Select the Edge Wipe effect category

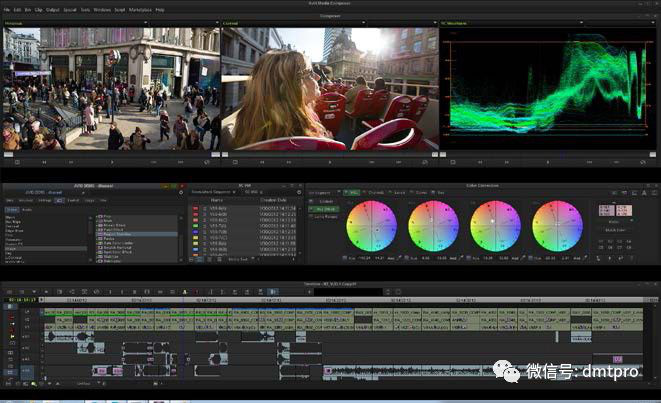[14, 231]
